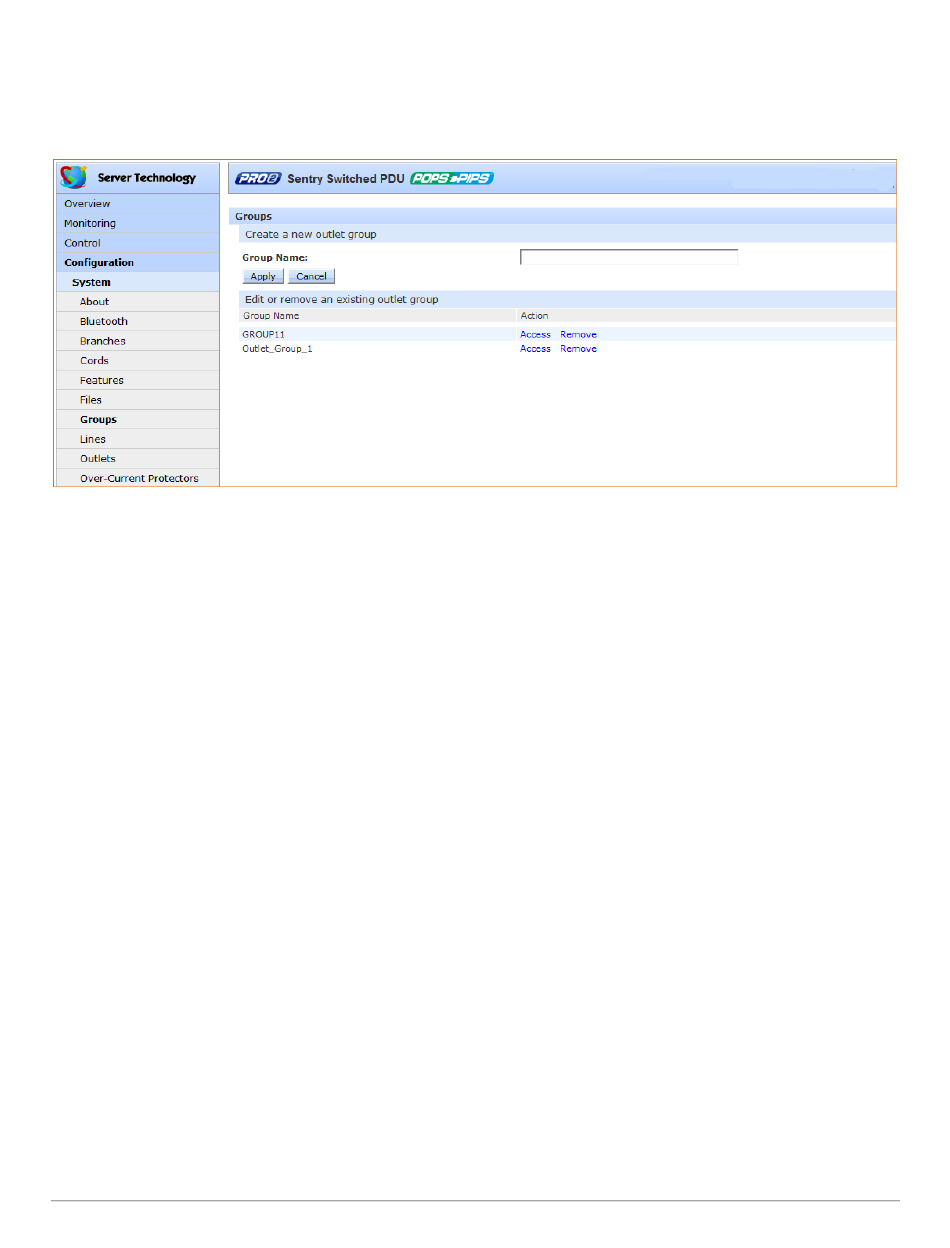Open the Lines configuration page
Viewport: 950px width, 1248px height.
(x=136, y=439)
